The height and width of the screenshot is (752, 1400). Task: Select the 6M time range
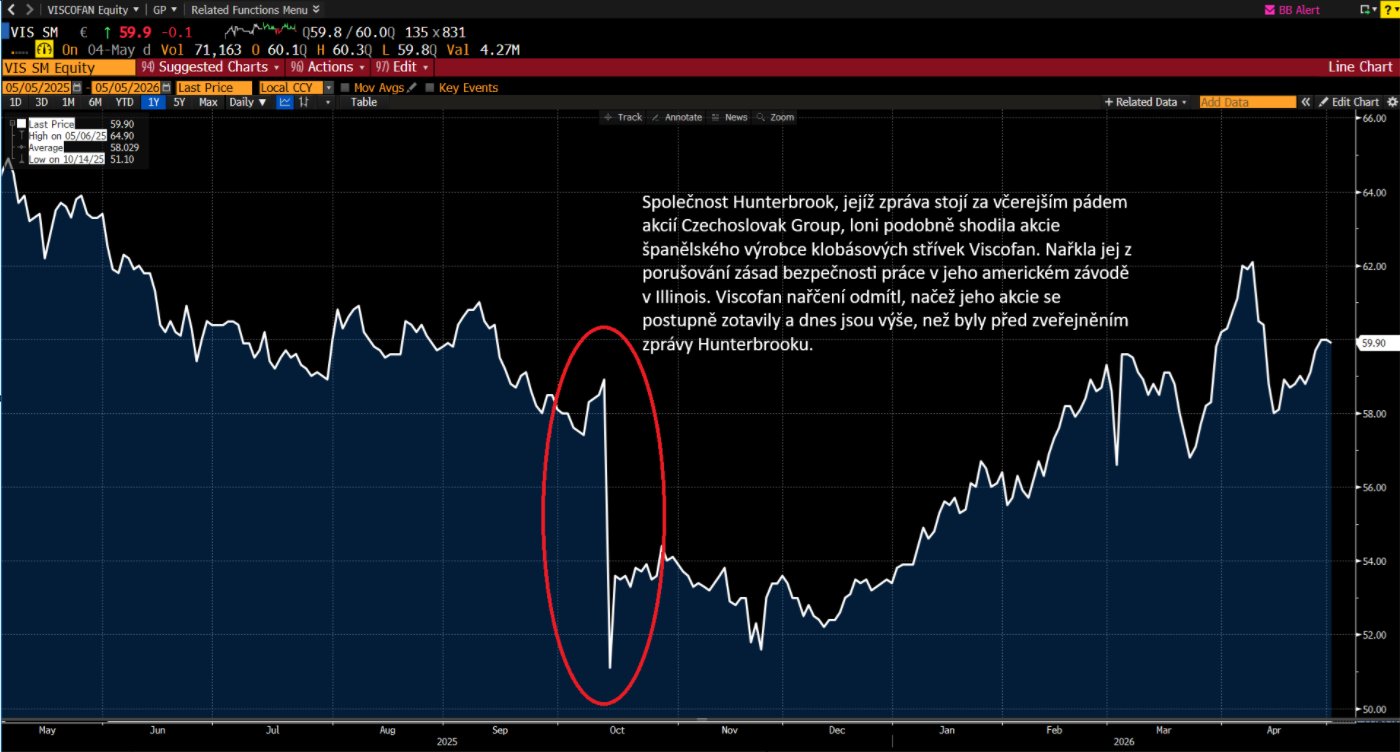coord(96,102)
